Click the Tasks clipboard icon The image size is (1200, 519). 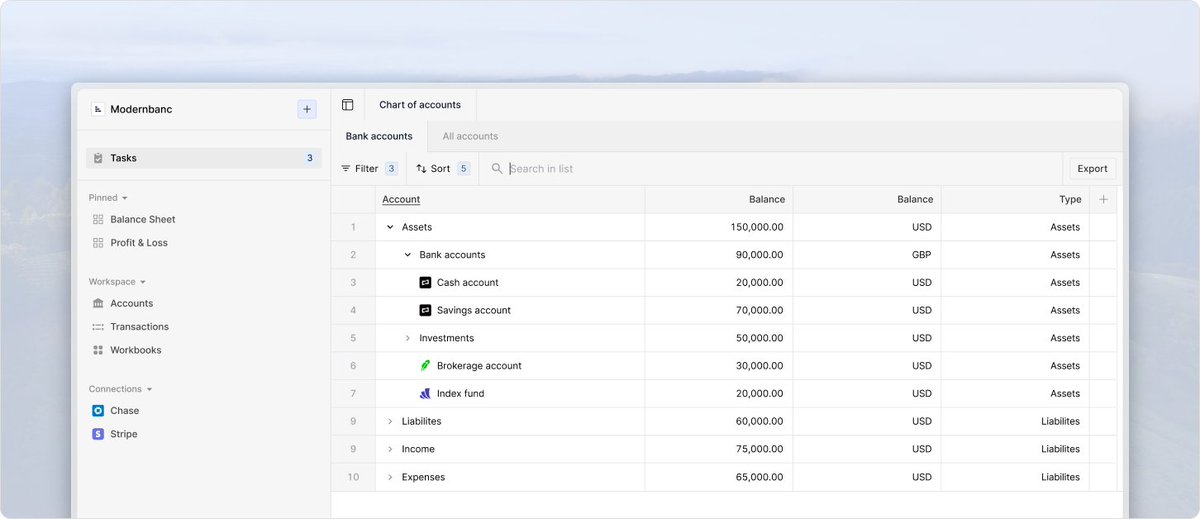[98, 158]
